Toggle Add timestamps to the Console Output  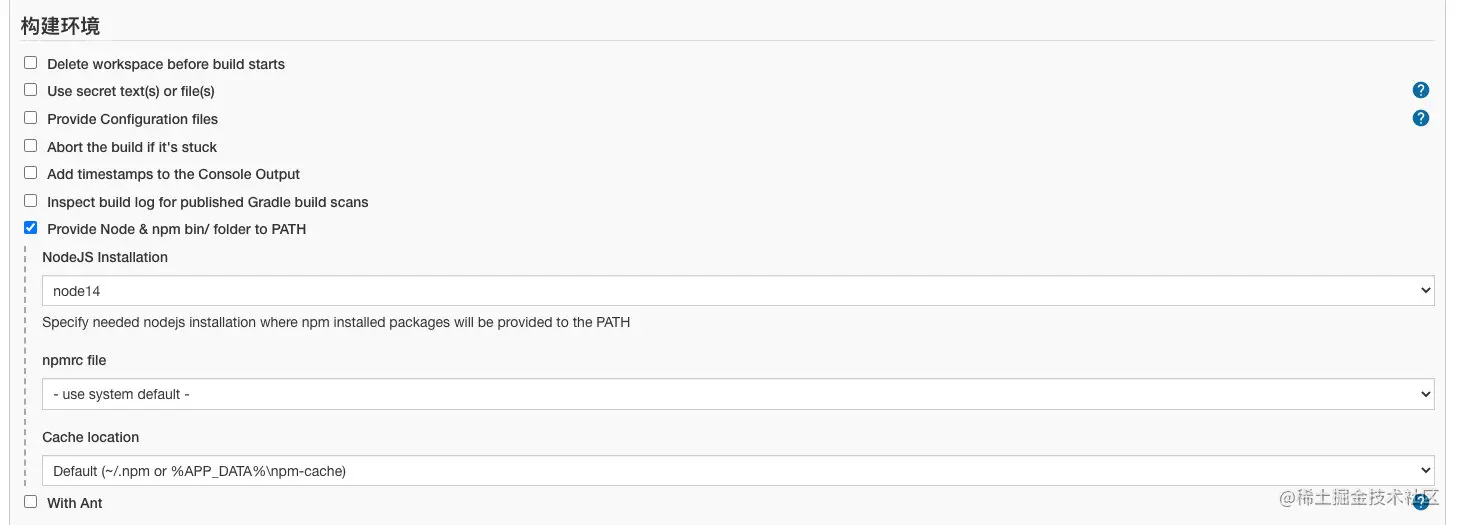click(x=31, y=173)
